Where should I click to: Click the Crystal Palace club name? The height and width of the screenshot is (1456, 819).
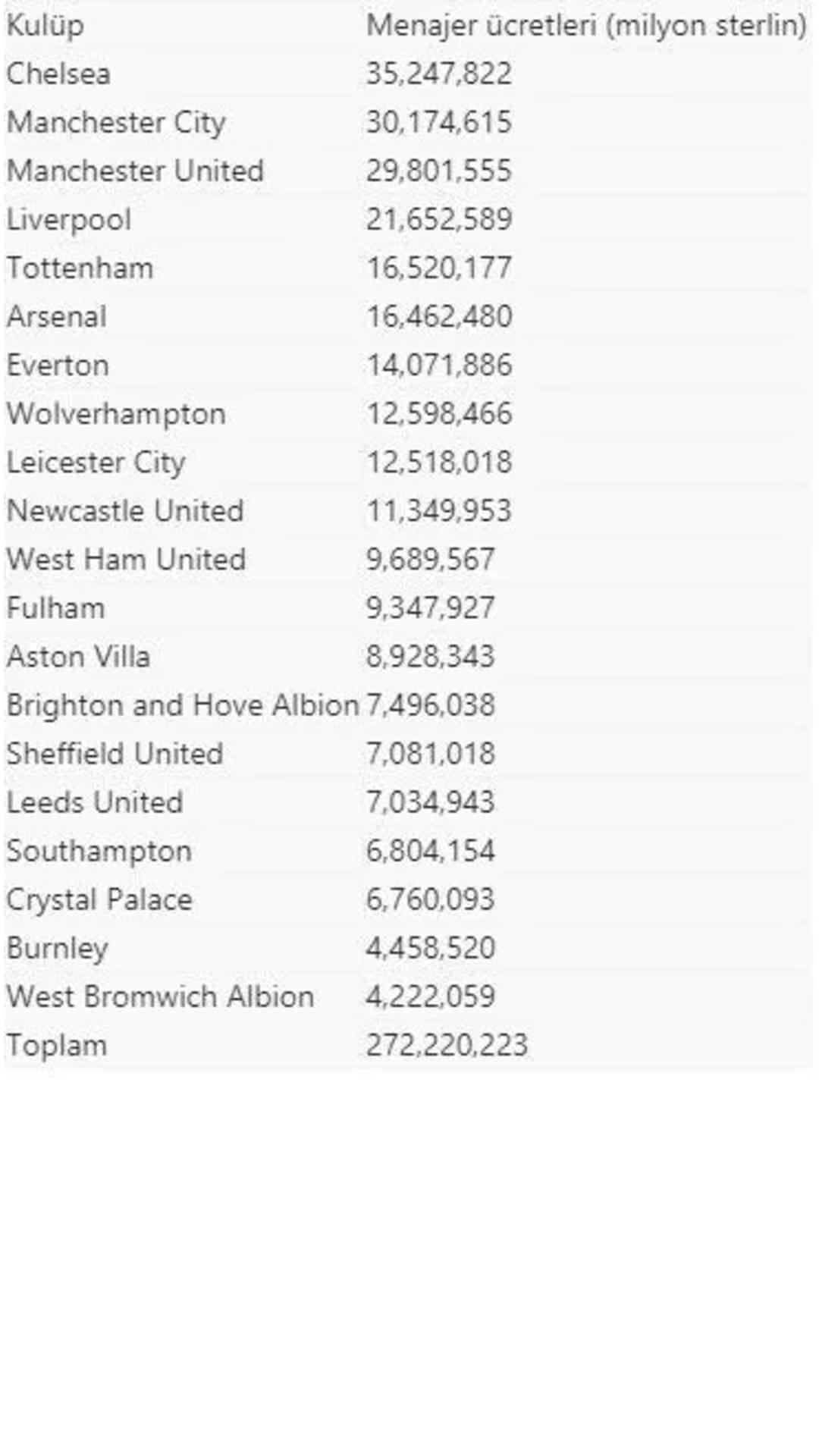click(99, 899)
